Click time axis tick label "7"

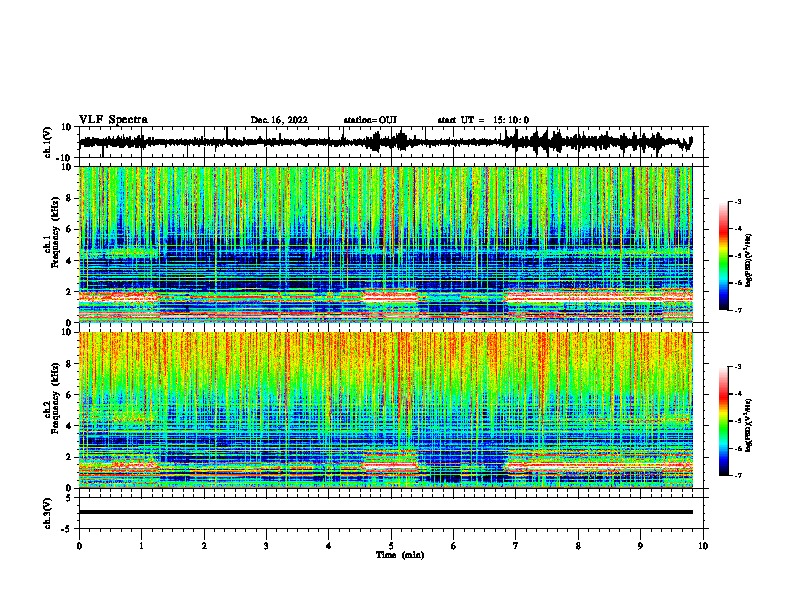pos(516,546)
